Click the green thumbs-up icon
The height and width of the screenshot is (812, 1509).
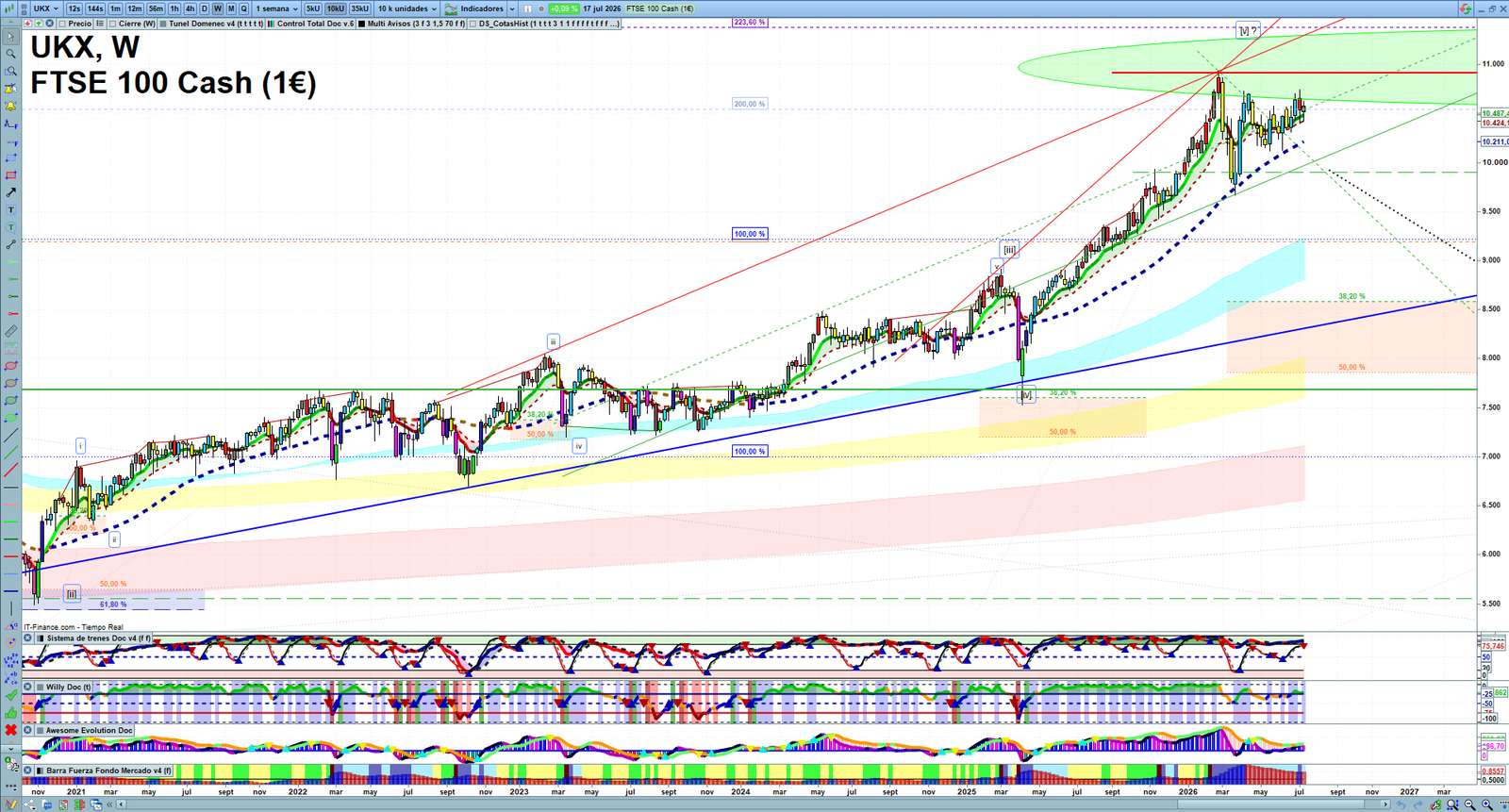pyautogui.click(x=11, y=711)
